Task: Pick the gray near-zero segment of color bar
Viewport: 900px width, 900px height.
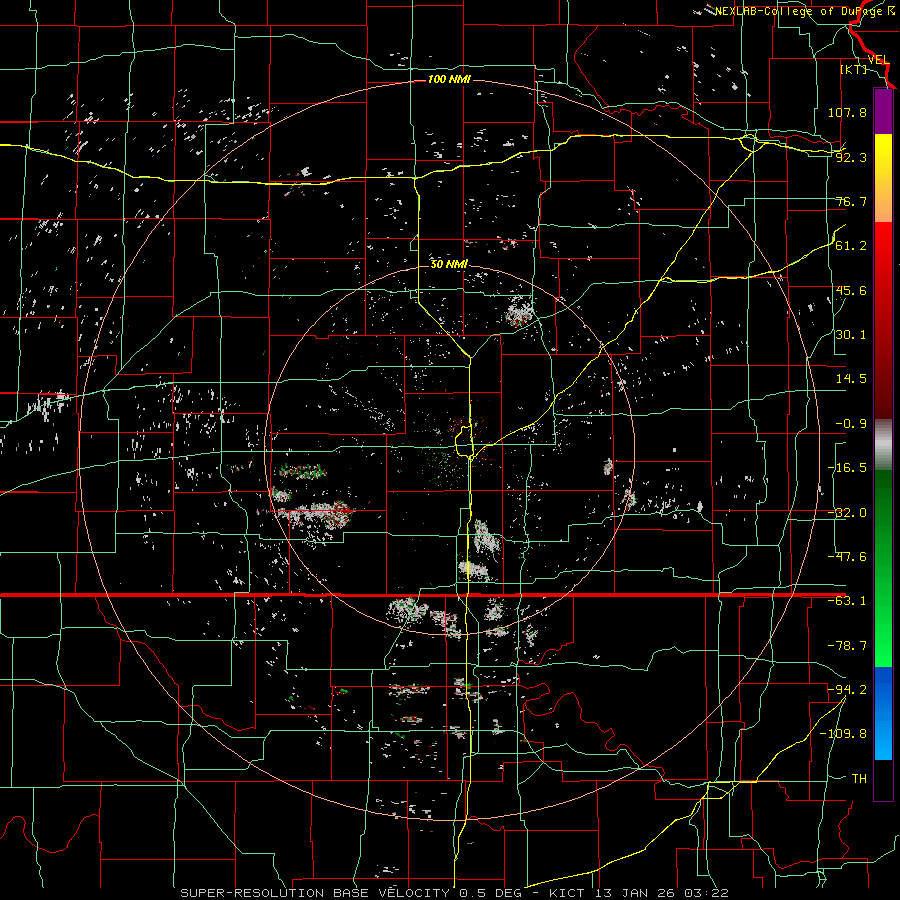Action: click(883, 444)
